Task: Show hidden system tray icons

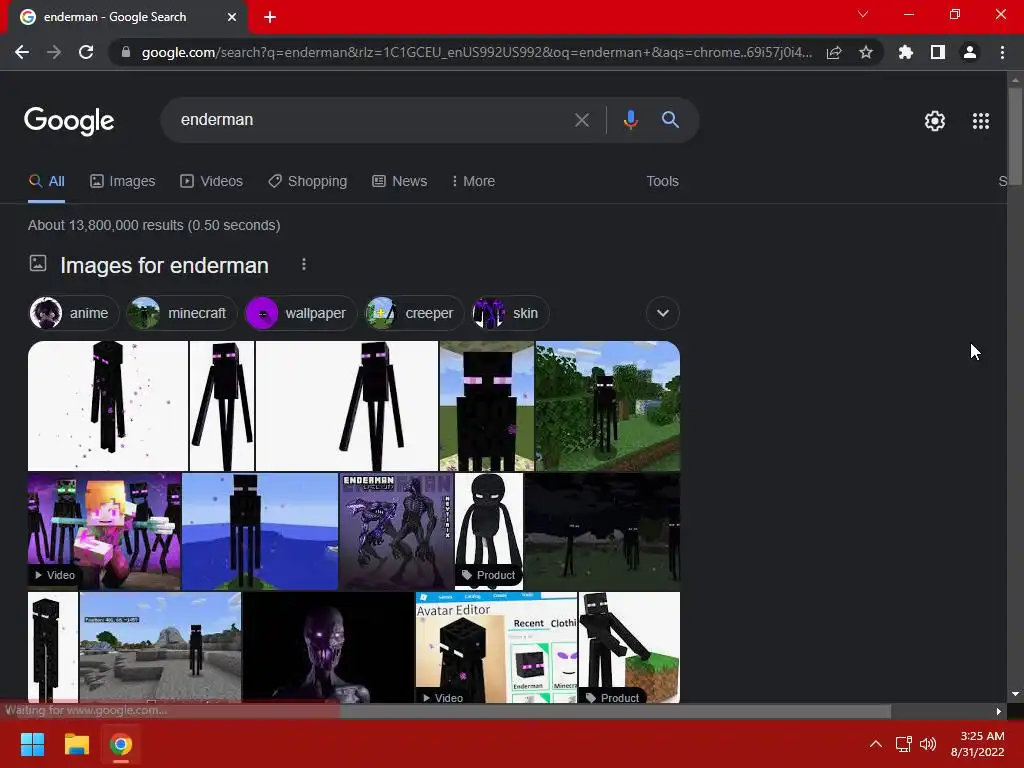Action: coord(876,744)
